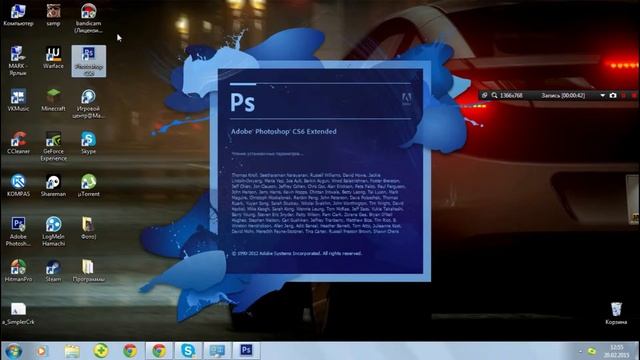
Task: Open the Bandicam bar dropdown arrow
Action: click(x=602, y=96)
